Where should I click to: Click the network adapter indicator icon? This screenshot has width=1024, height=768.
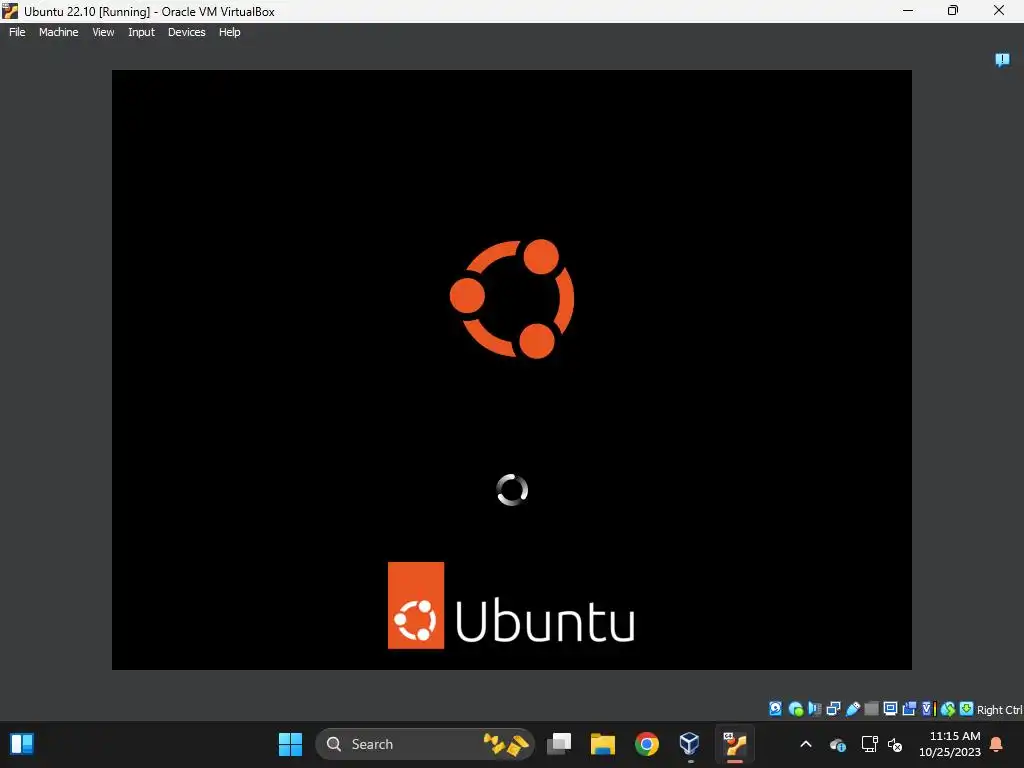coord(833,709)
